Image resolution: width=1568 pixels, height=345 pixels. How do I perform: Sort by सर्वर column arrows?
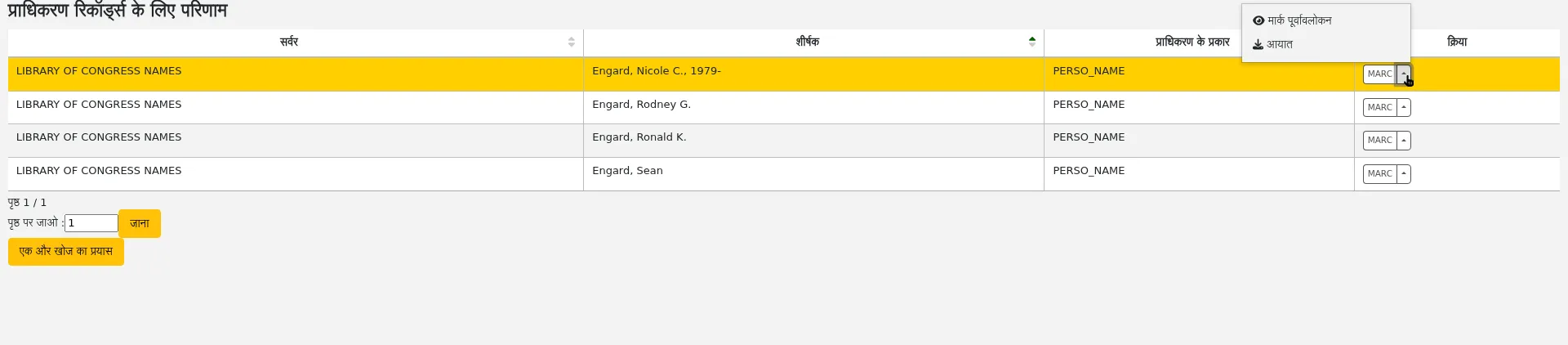[571, 42]
